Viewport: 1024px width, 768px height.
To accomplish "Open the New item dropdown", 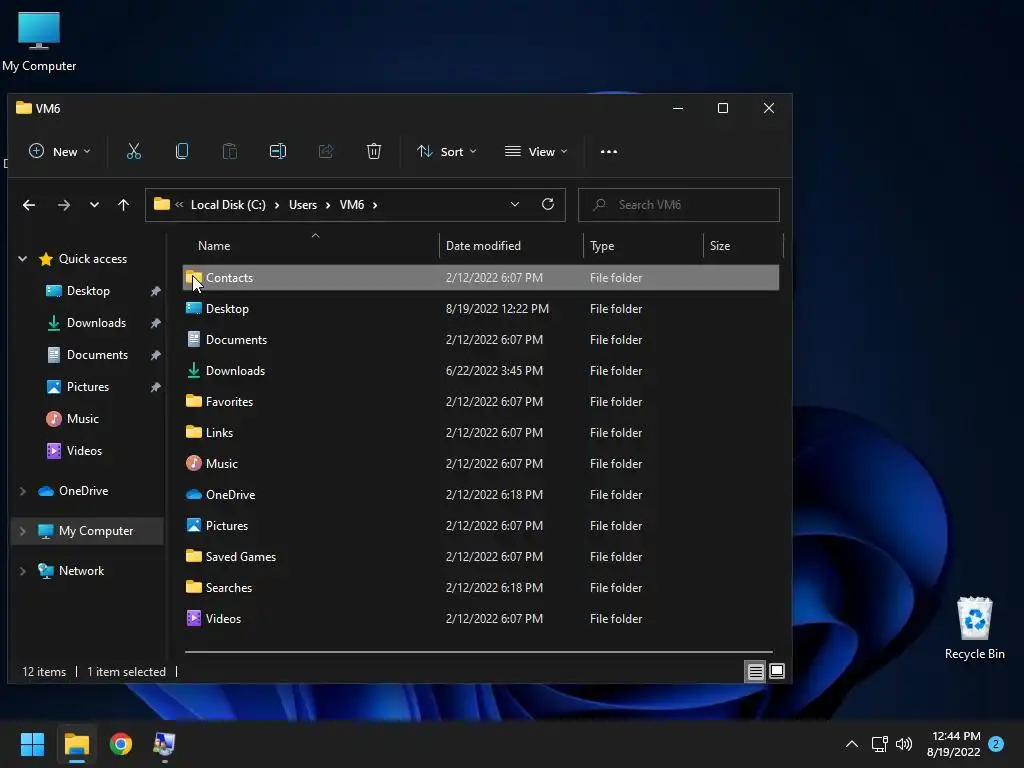I will pos(59,152).
